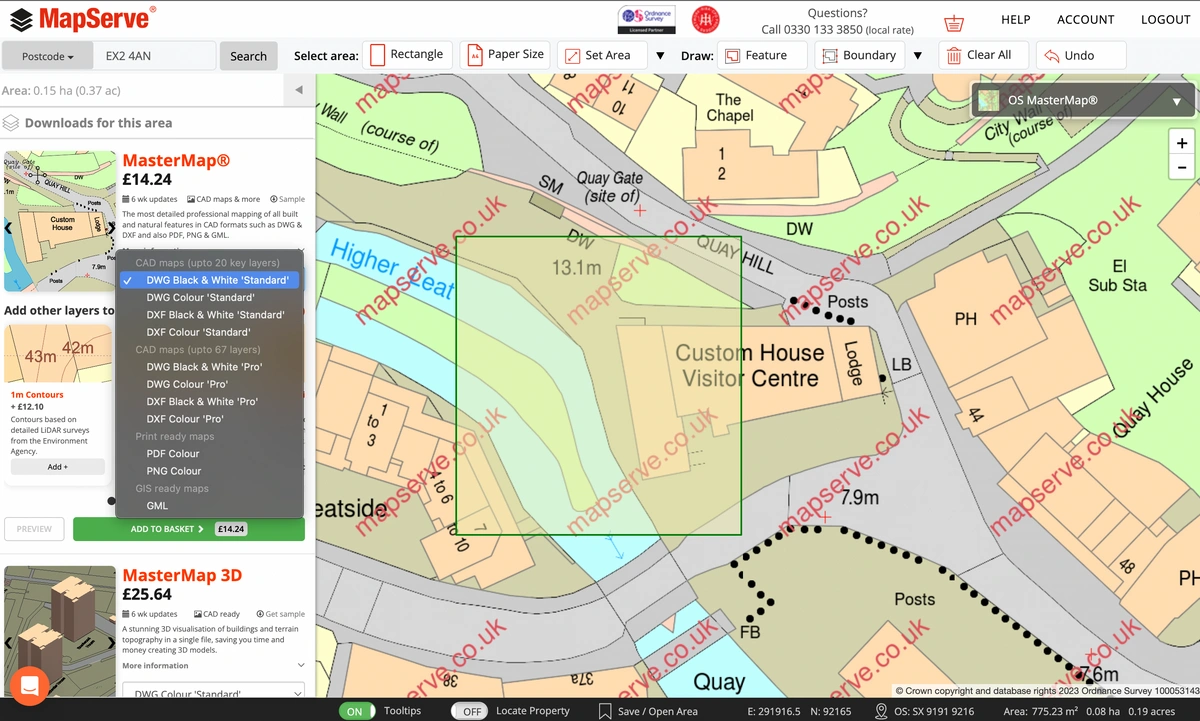Click LOGOUT
The image size is (1200, 721).
1166,20
